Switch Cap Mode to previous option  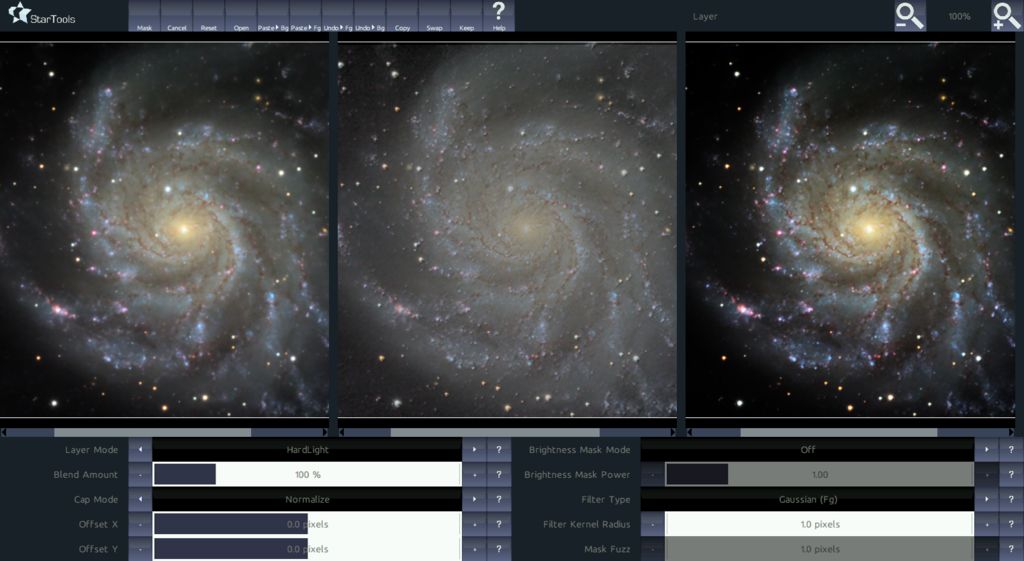pyautogui.click(x=140, y=499)
